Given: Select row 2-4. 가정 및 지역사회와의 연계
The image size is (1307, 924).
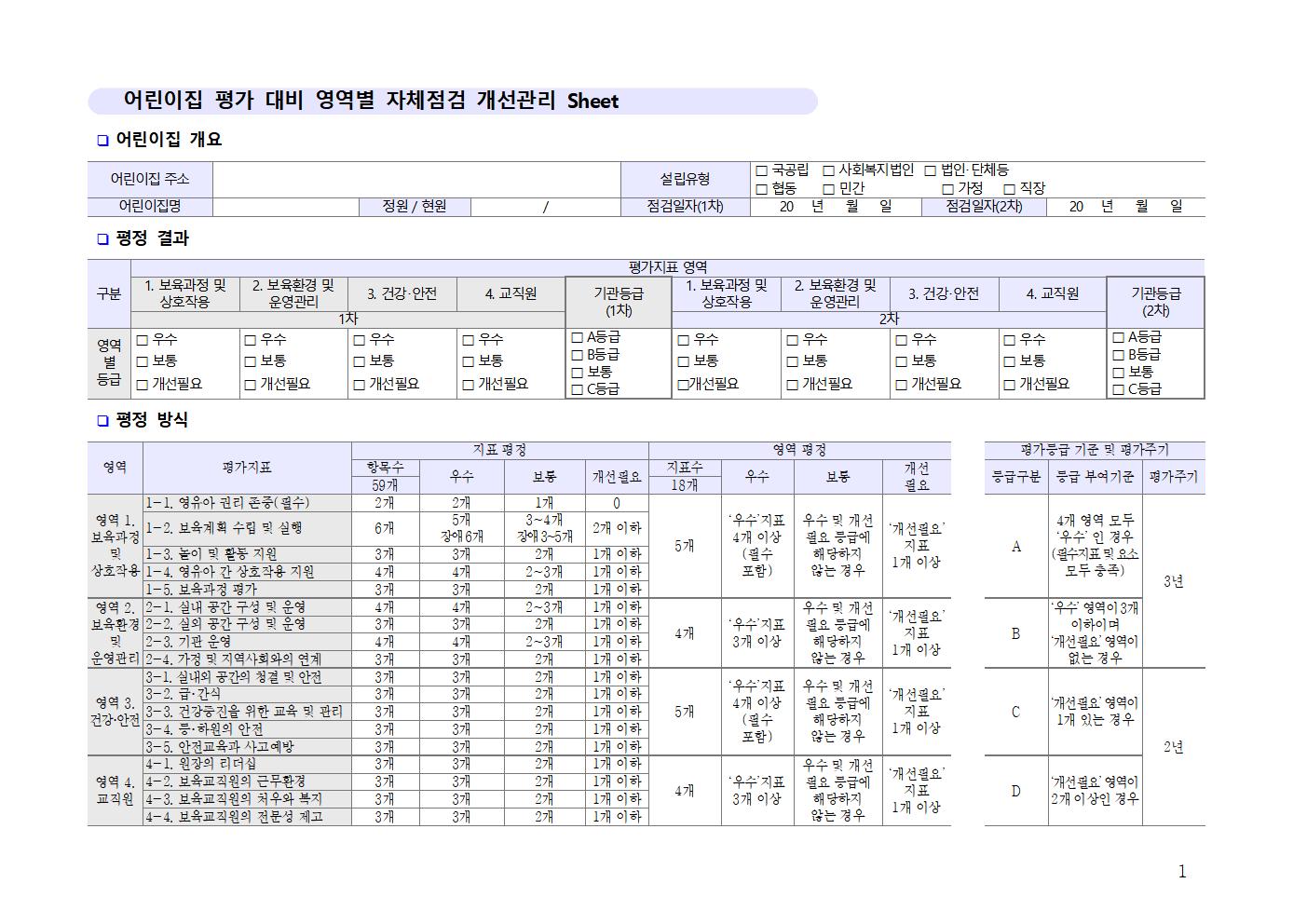Looking at the screenshot, I should (247, 659).
